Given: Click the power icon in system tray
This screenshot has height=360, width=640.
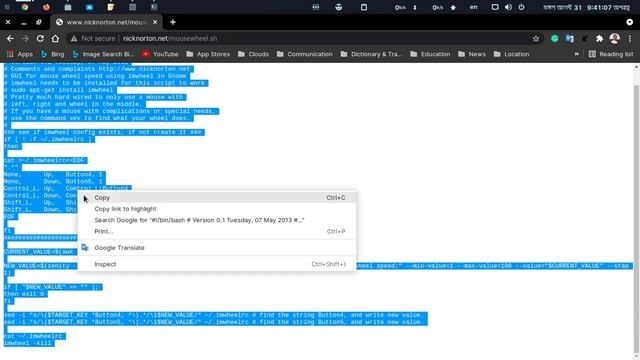Looking at the screenshot, I should pyautogui.click(x=521, y=7).
